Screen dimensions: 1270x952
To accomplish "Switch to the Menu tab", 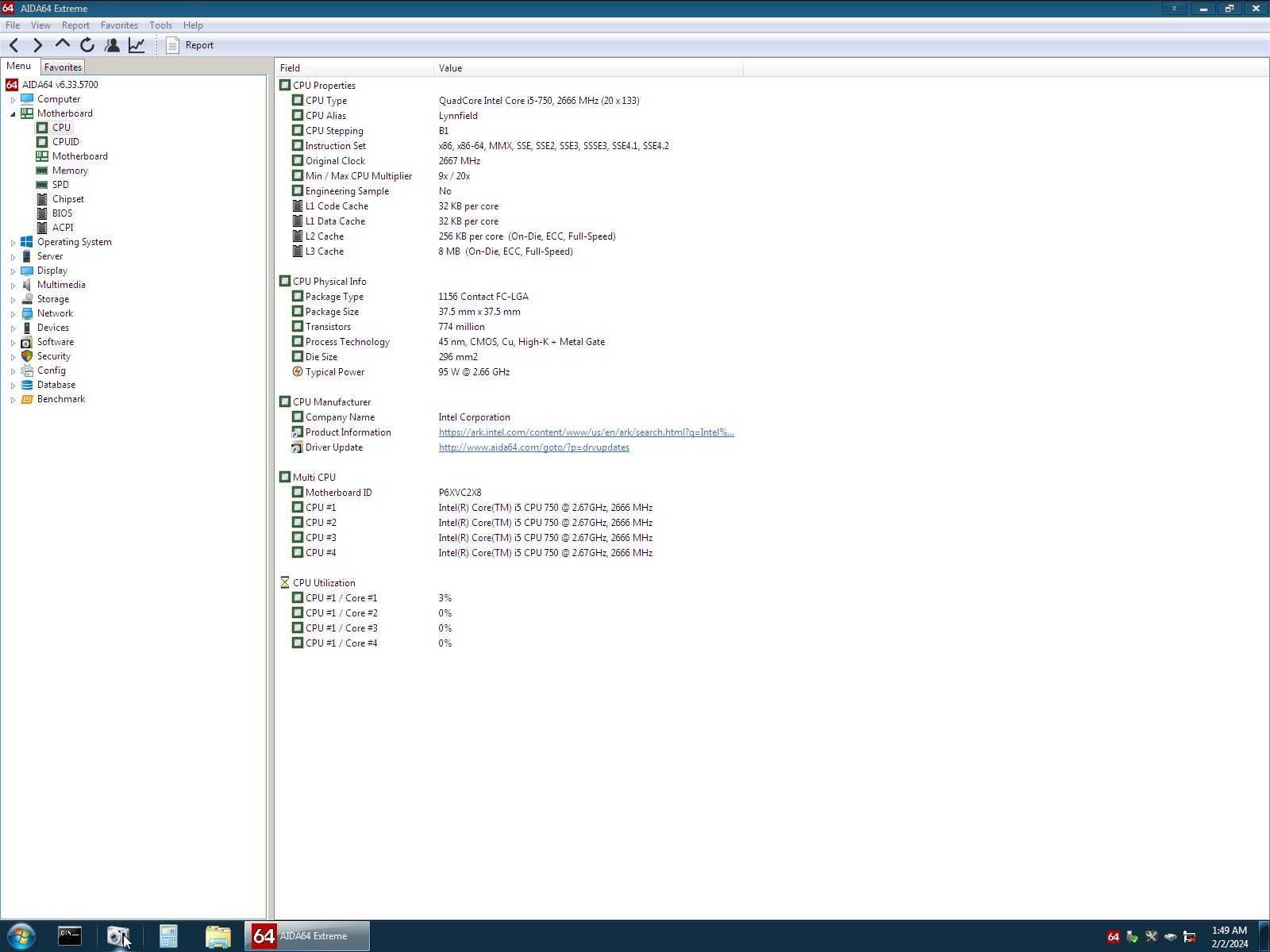I will point(18,67).
